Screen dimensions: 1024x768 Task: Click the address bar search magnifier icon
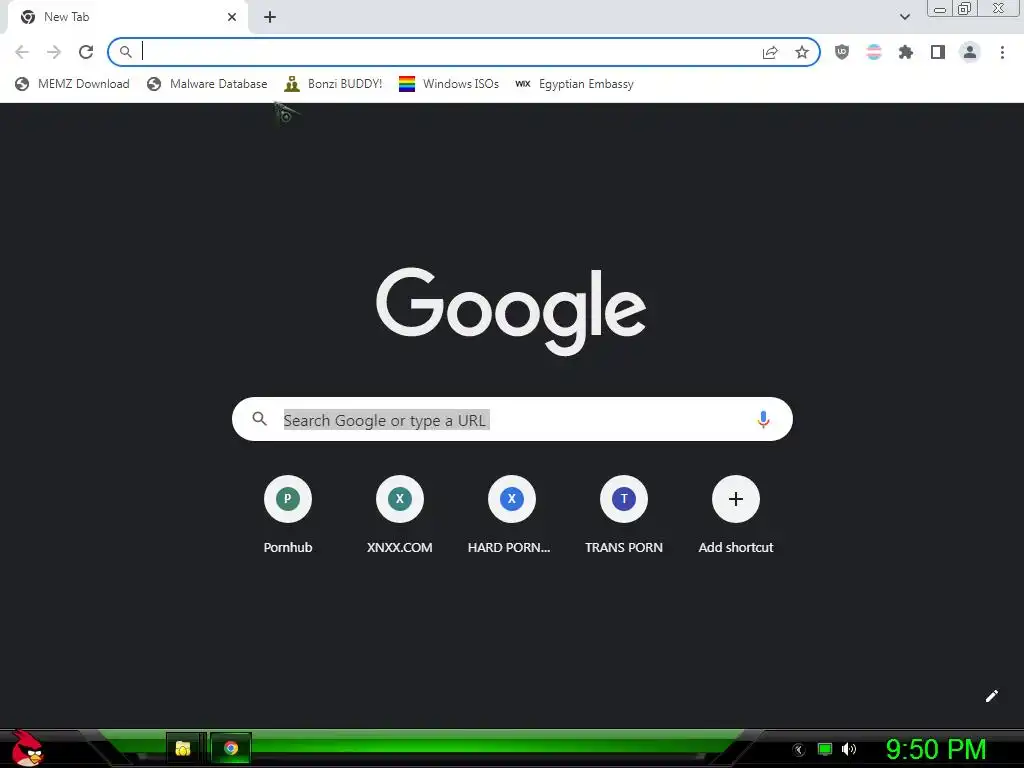[125, 52]
